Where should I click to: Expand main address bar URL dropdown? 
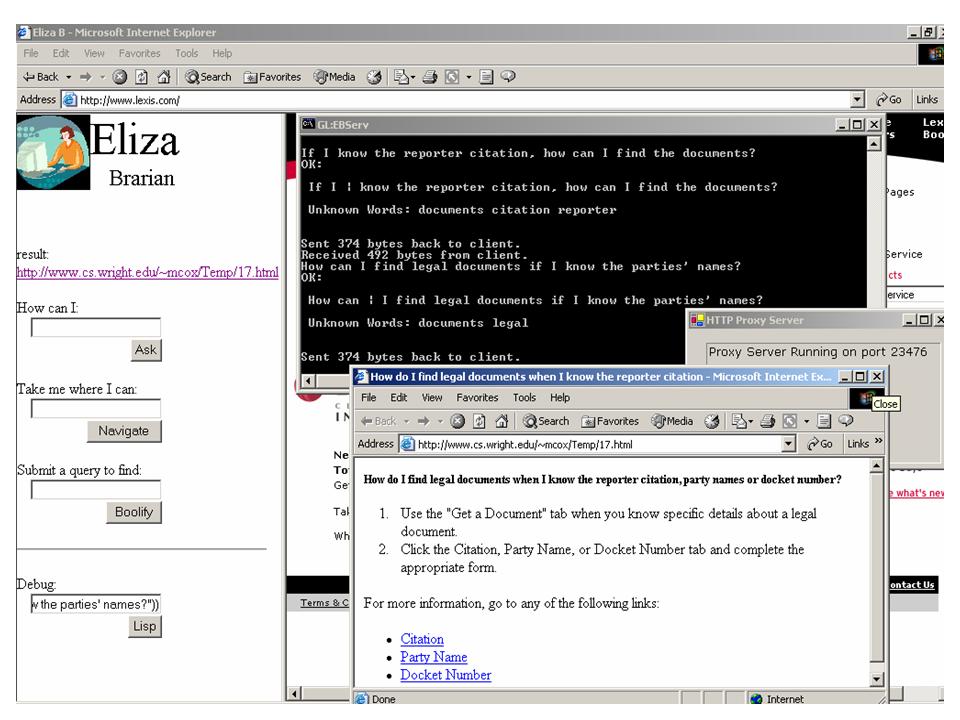coord(857,100)
